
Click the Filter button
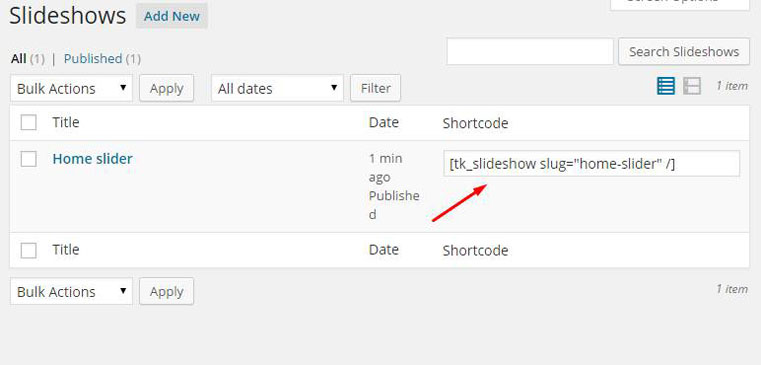click(x=376, y=88)
